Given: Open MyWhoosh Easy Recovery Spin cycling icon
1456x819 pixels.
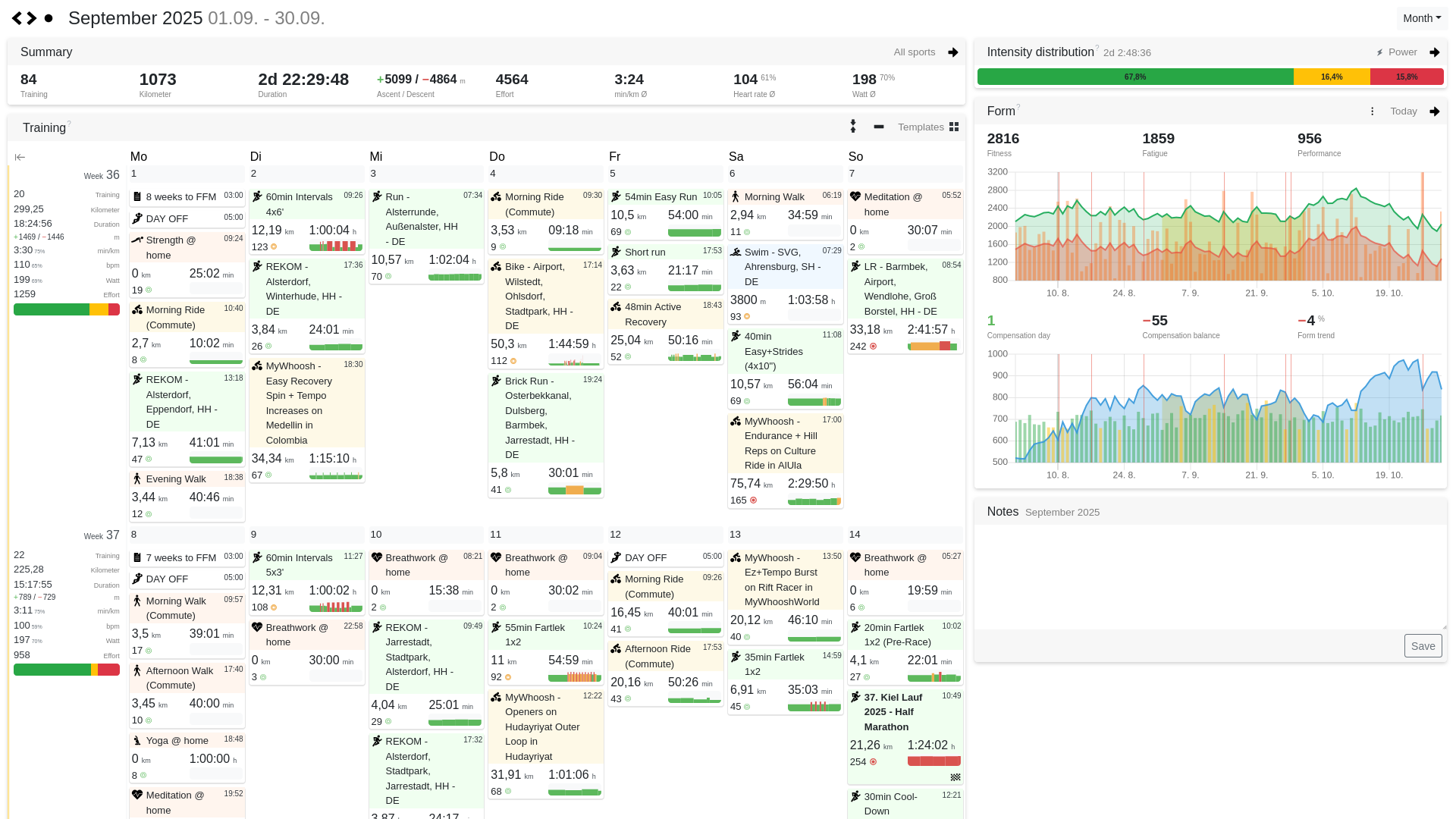Looking at the screenshot, I should 257,366.
